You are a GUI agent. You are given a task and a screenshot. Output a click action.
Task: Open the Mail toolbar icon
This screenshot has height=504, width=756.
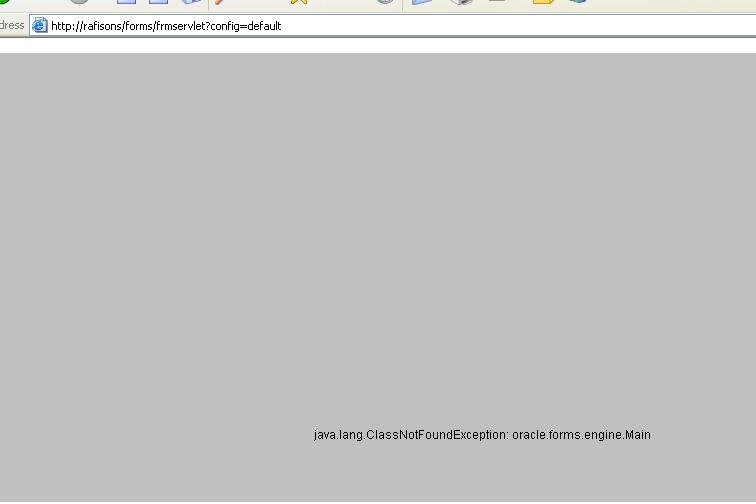coord(422,2)
